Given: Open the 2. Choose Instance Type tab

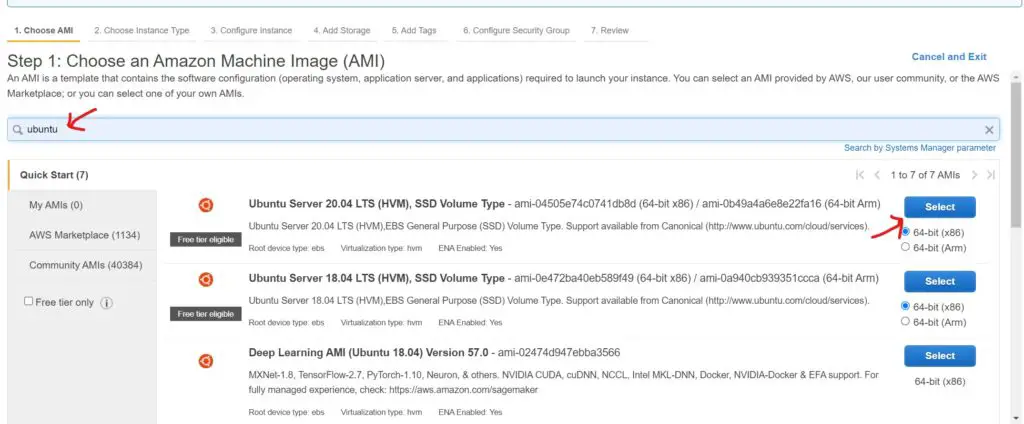Looking at the screenshot, I should point(142,31).
